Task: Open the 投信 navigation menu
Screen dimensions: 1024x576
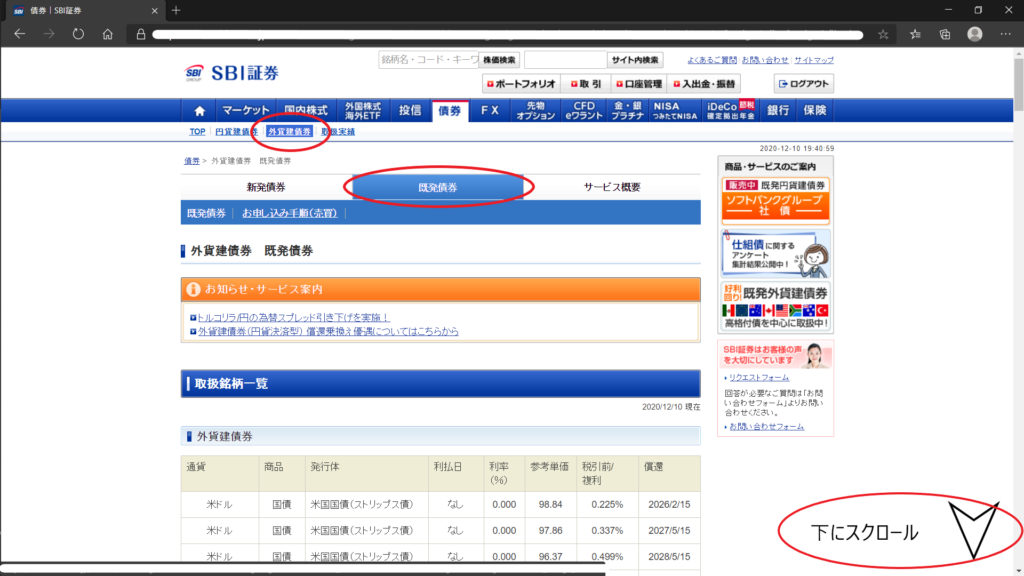Action: pos(410,111)
